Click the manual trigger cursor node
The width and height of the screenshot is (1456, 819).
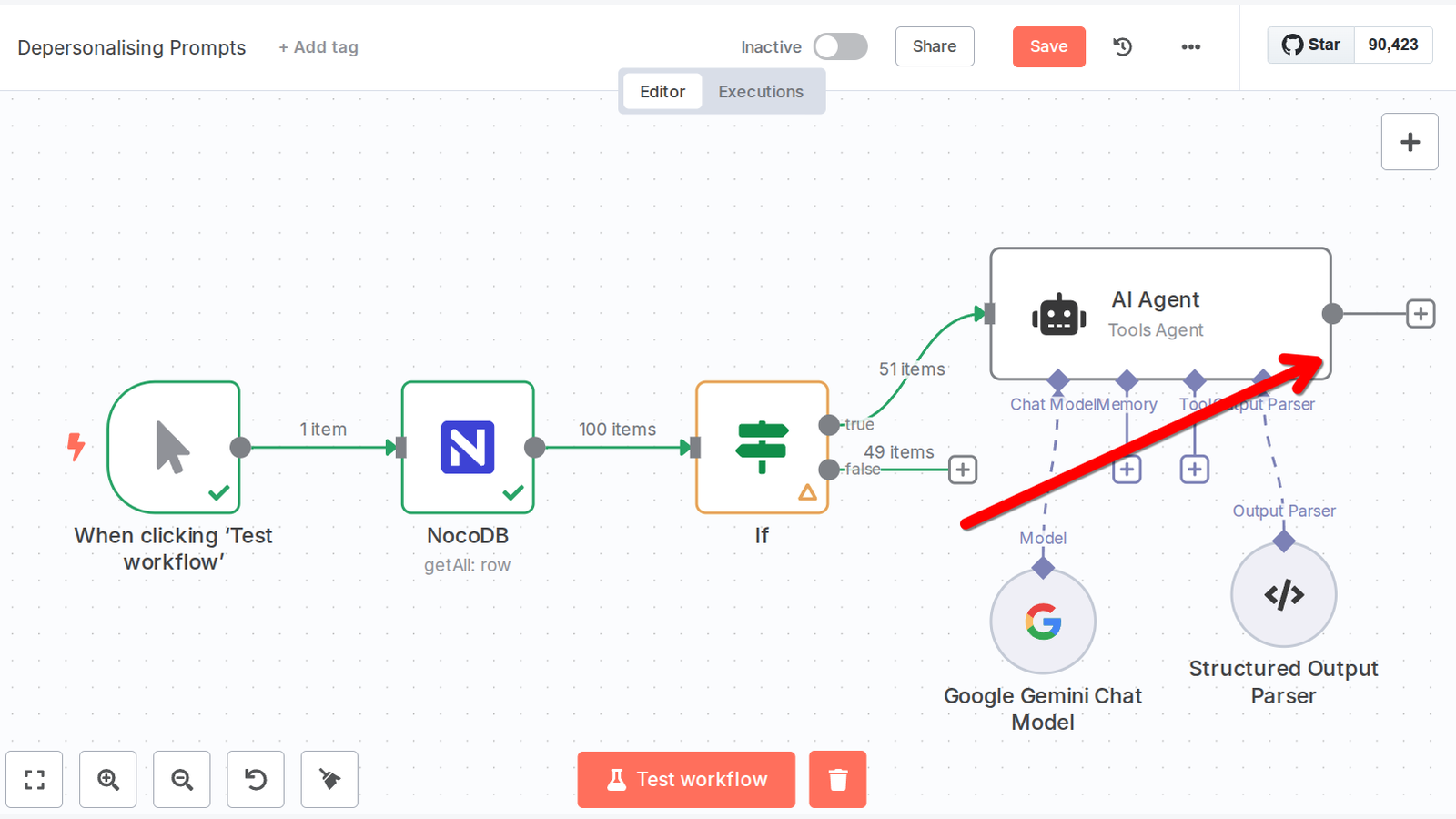coord(173,447)
